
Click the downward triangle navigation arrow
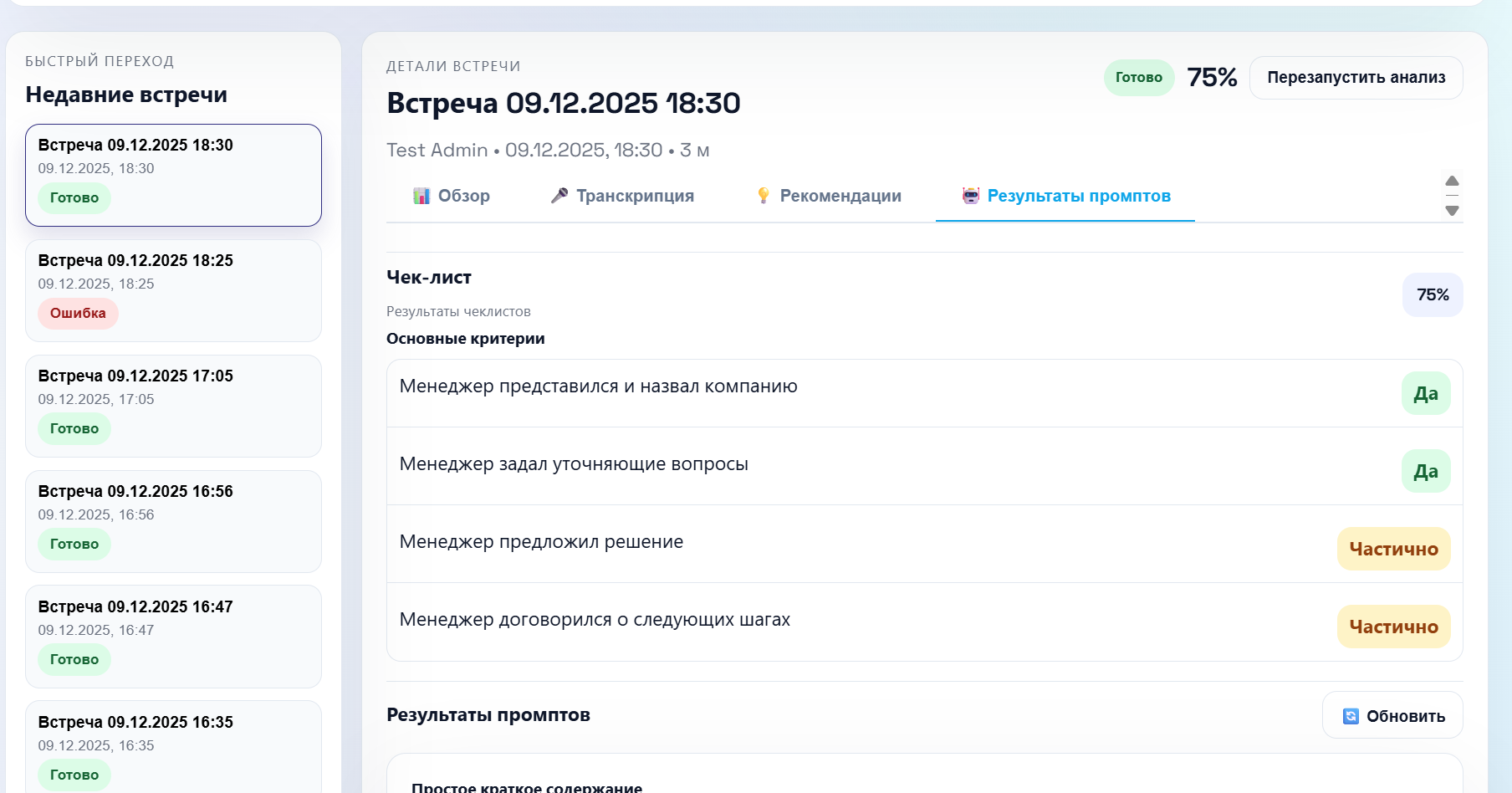pos(1453,212)
